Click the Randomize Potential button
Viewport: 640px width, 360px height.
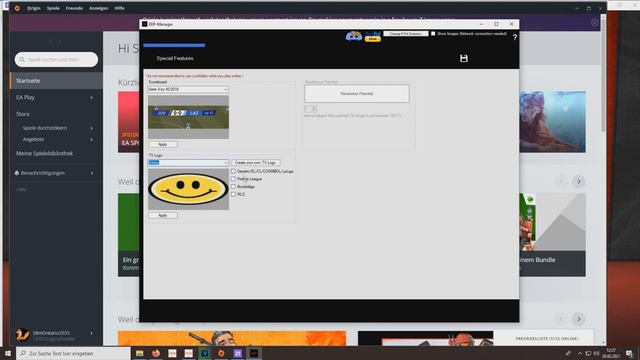pyautogui.click(x=357, y=93)
